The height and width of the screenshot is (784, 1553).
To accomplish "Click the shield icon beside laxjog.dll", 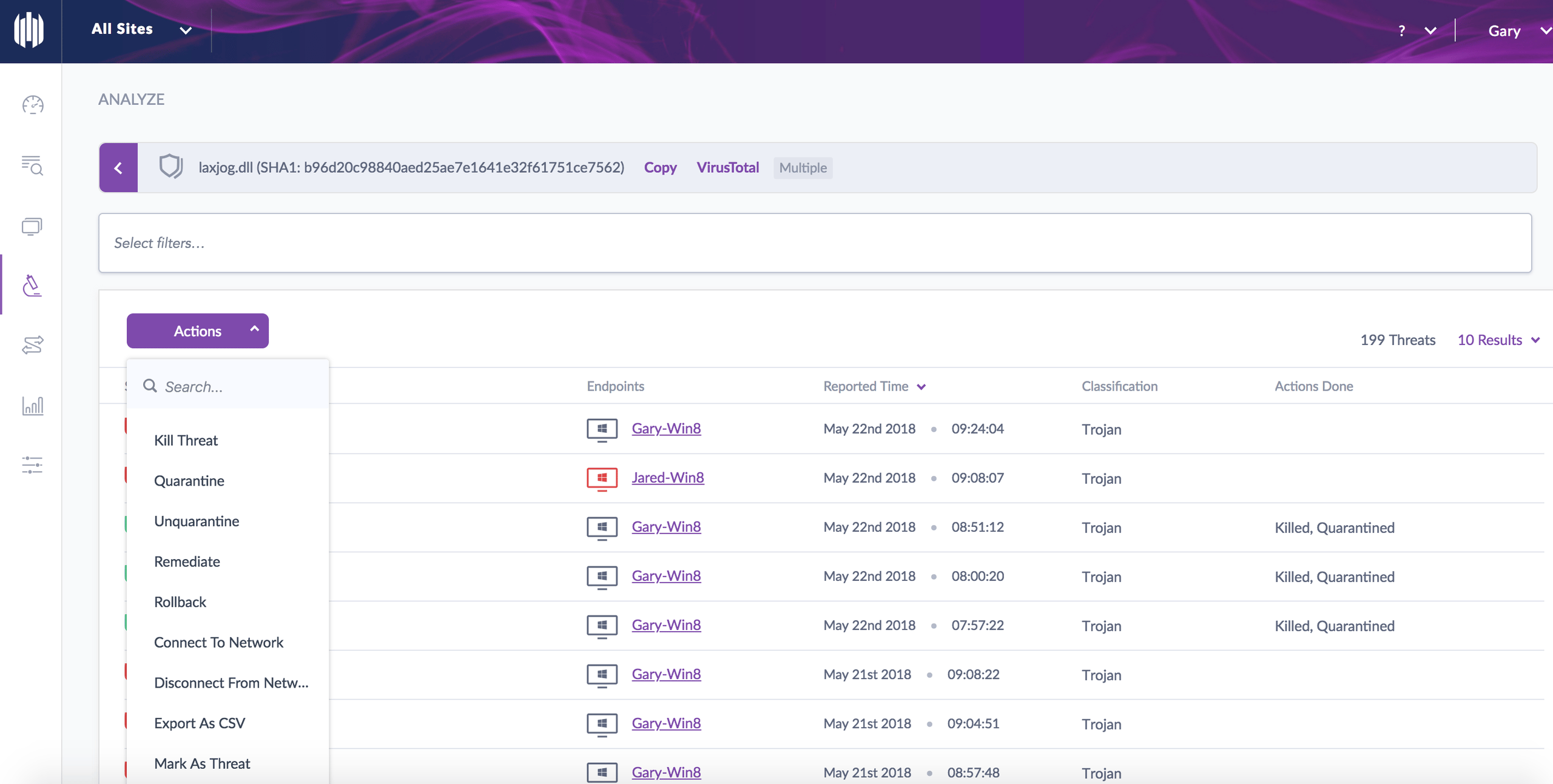I will (x=170, y=166).
